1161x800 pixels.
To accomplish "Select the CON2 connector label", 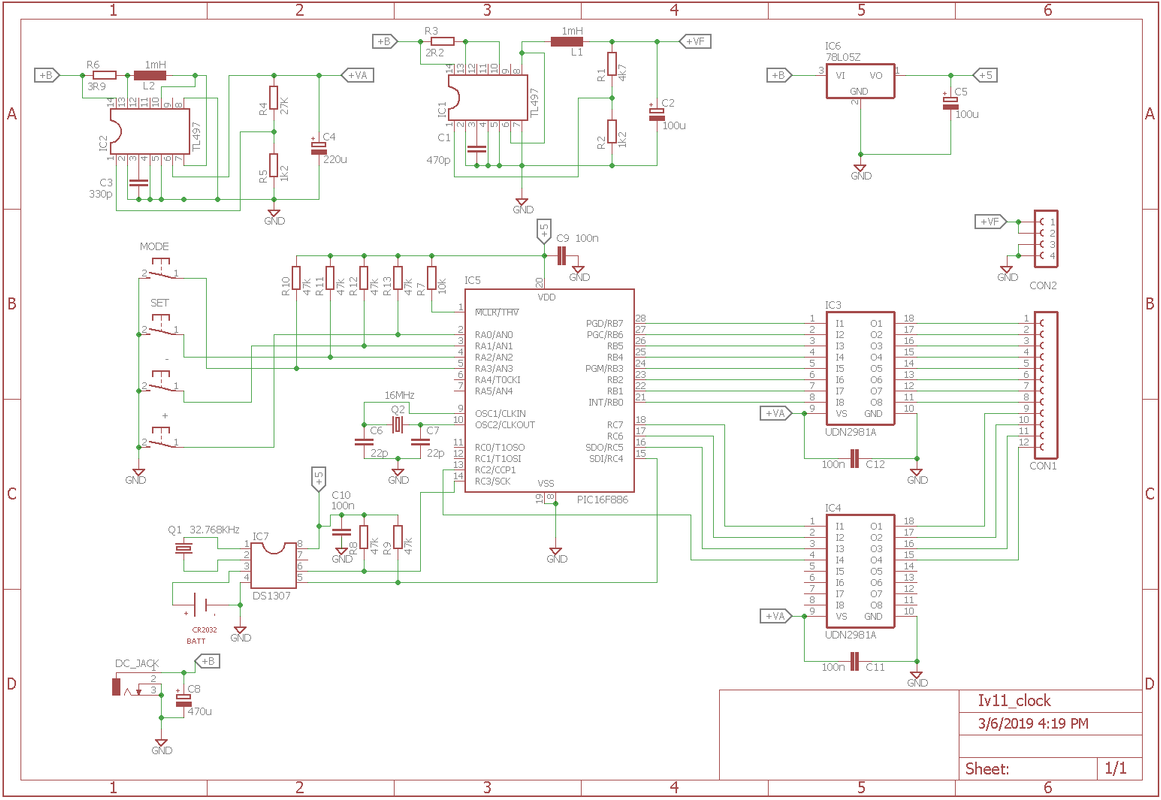I will click(x=1043, y=285).
